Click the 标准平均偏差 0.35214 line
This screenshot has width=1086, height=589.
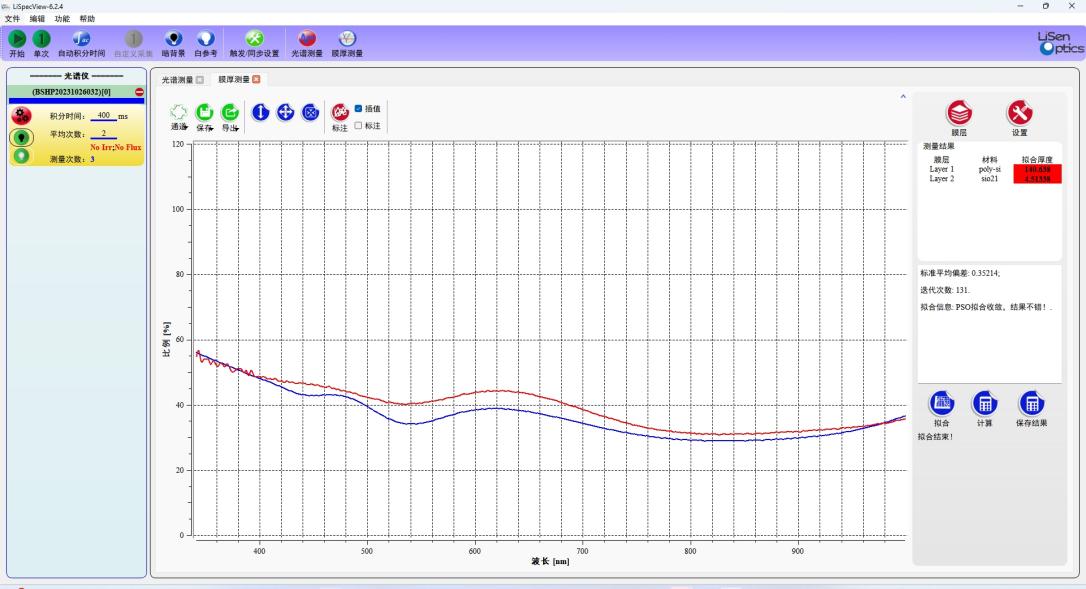960,273
